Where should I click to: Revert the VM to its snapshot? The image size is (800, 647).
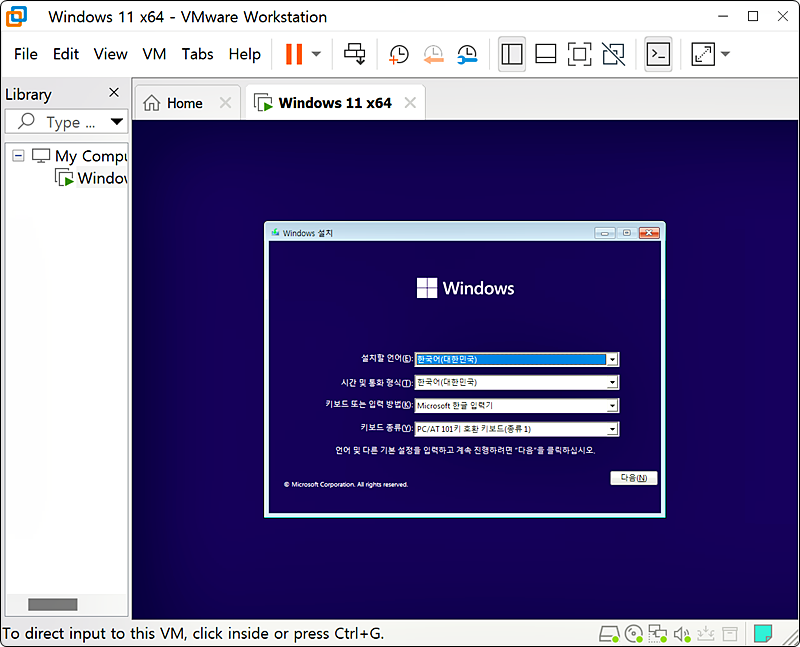434,54
